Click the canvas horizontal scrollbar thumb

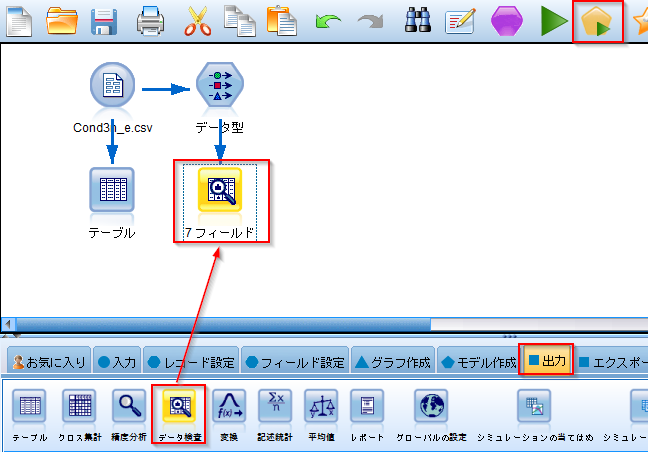(x=223, y=324)
